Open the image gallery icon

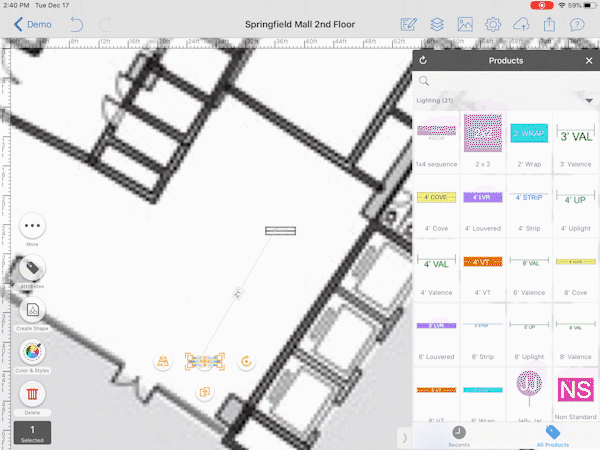465,24
